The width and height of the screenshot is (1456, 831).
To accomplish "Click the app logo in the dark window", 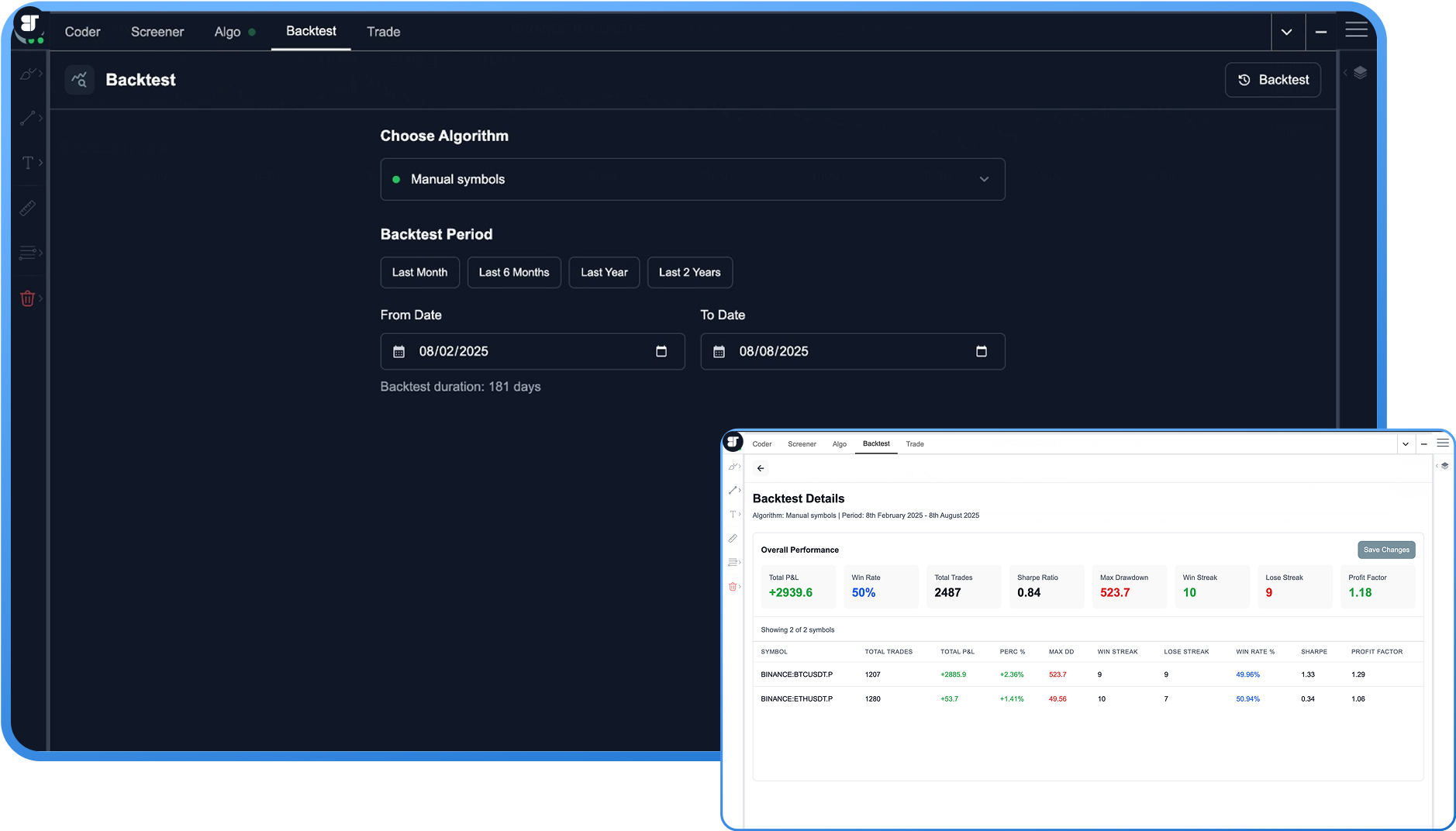I will [x=29, y=26].
